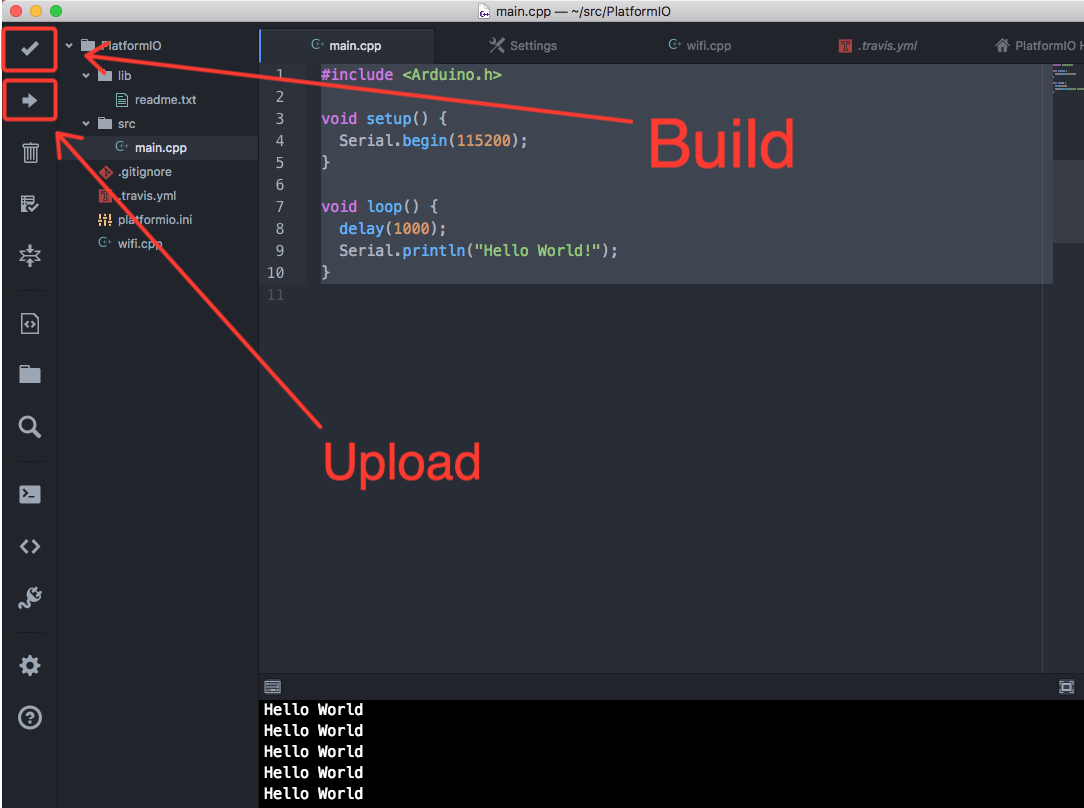Maximize the serial output panel
The height and width of the screenshot is (808, 1084).
(x=1066, y=687)
